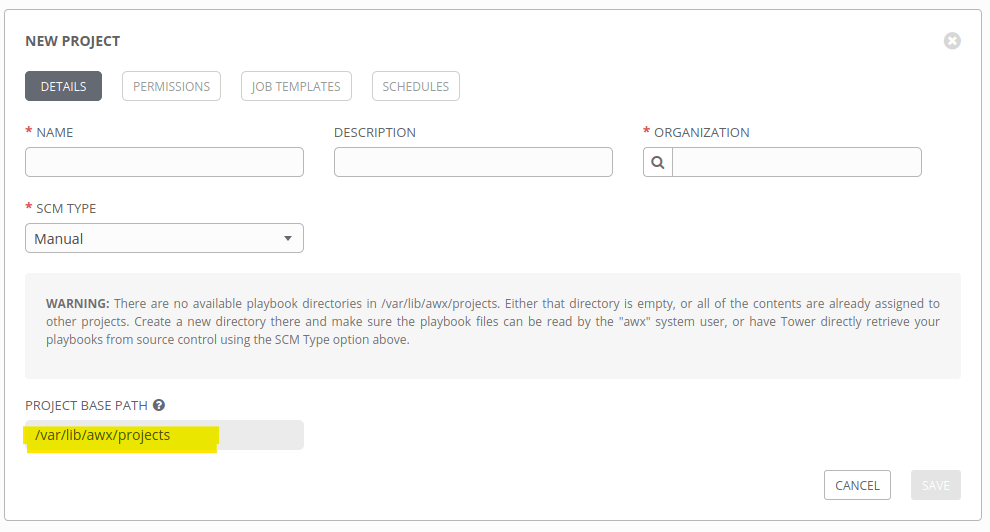This screenshot has height=532, width=990.
Task: Focus the Organization input field
Action: 796,162
